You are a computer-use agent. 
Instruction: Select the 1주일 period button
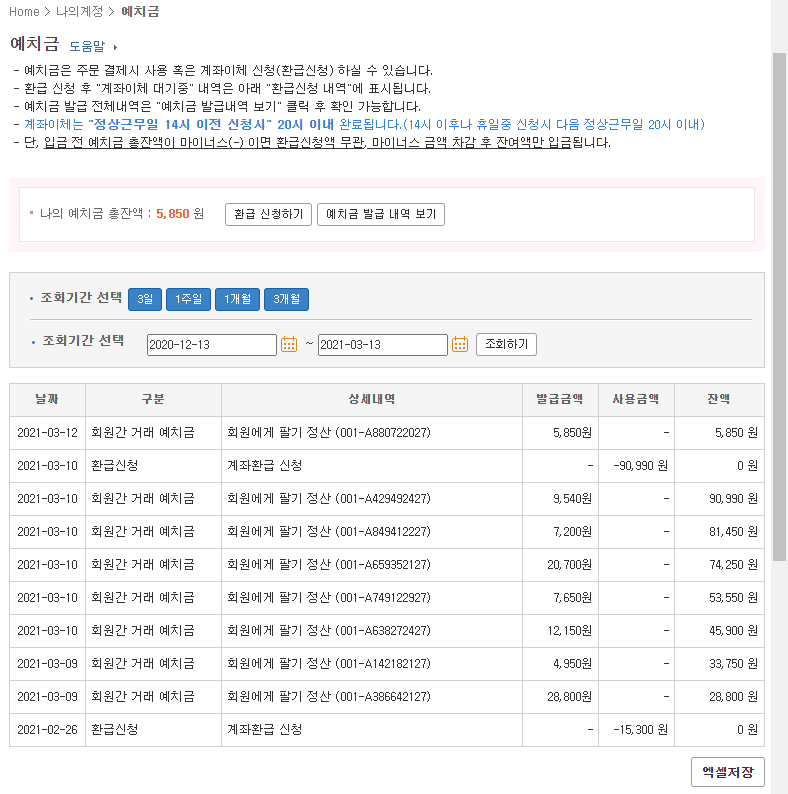[188, 299]
